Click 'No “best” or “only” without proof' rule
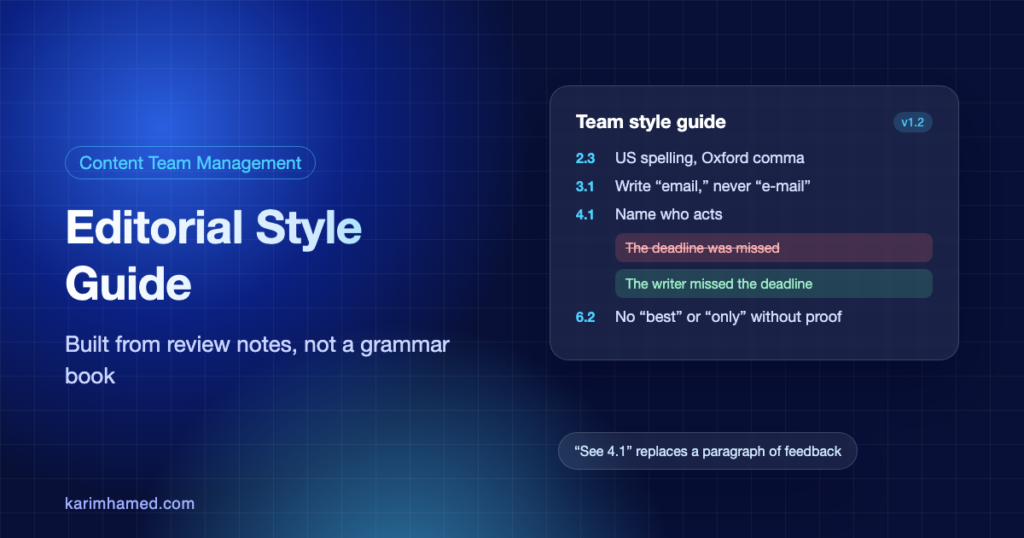 click(x=728, y=317)
